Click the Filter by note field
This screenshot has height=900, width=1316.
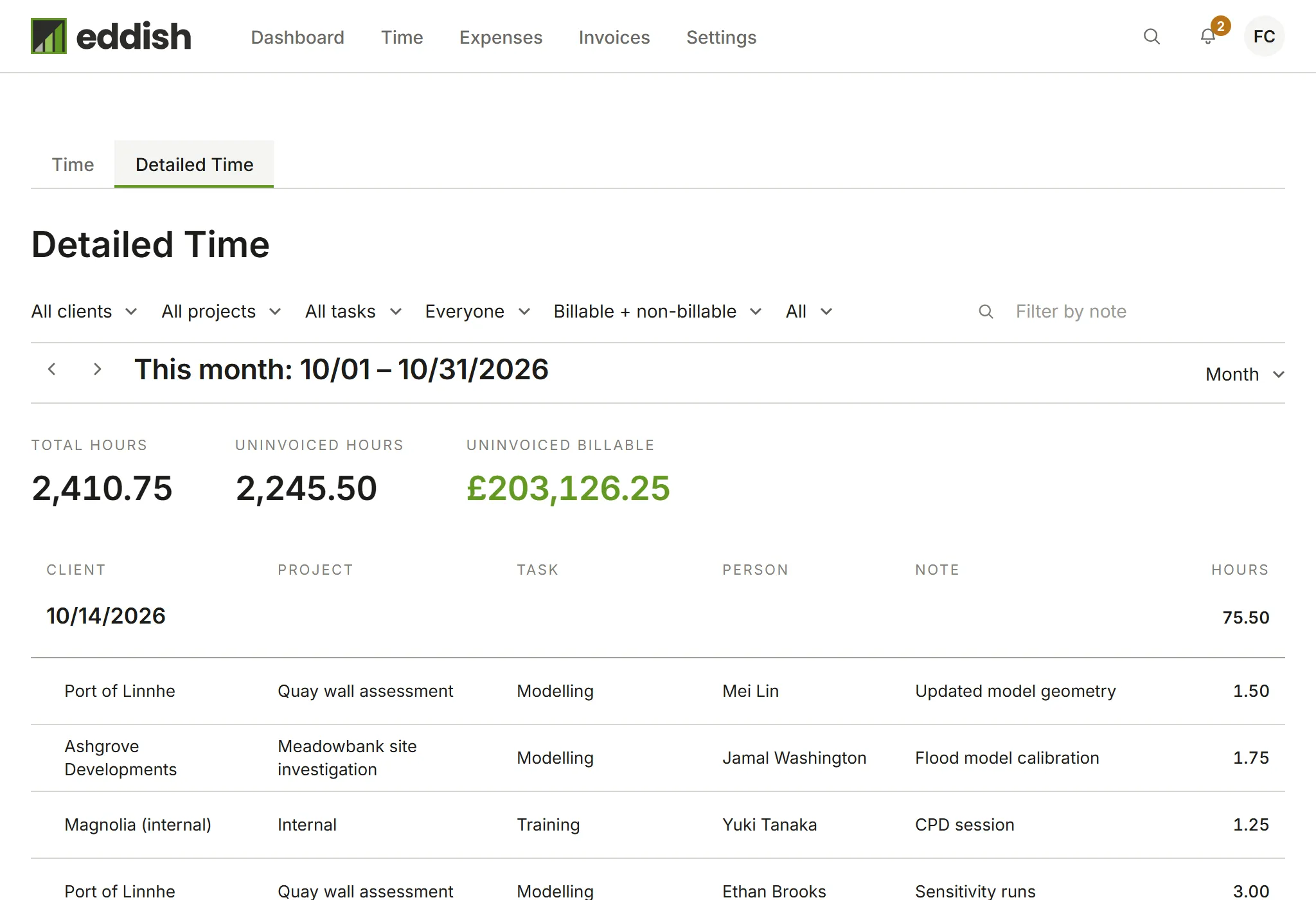click(1131, 311)
